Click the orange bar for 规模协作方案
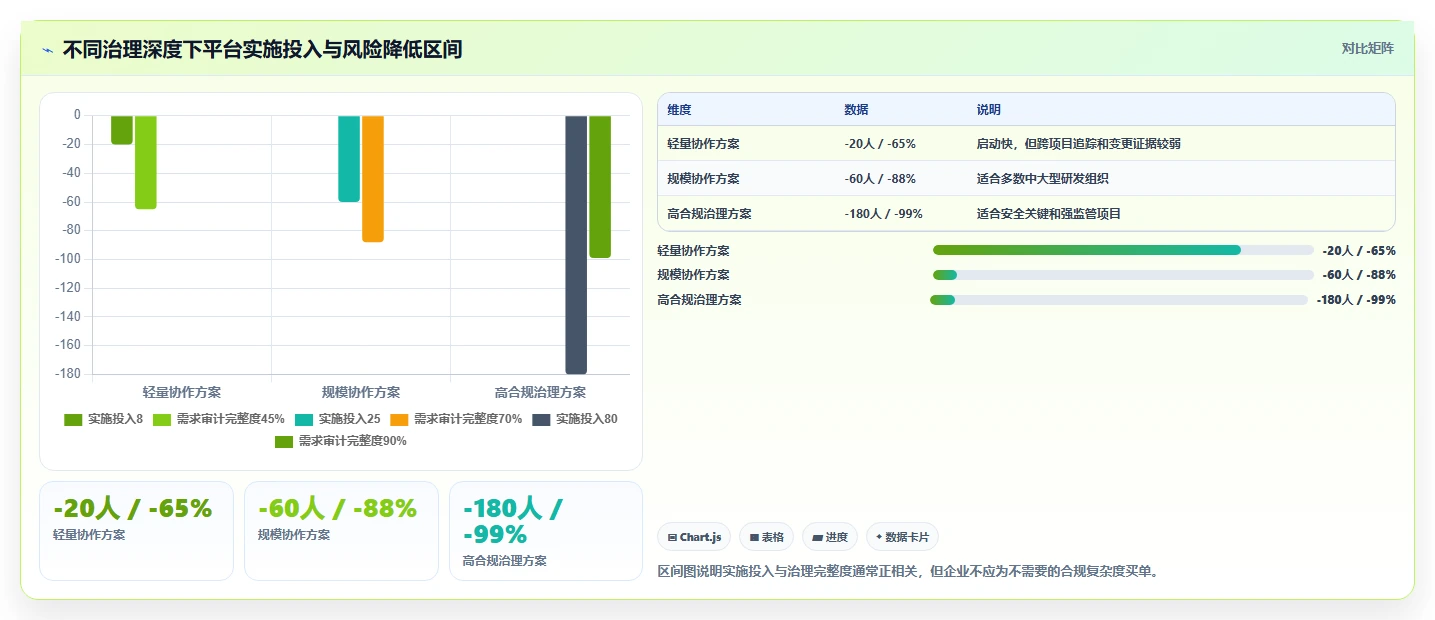This screenshot has width=1435, height=620. pyautogui.click(x=373, y=179)
